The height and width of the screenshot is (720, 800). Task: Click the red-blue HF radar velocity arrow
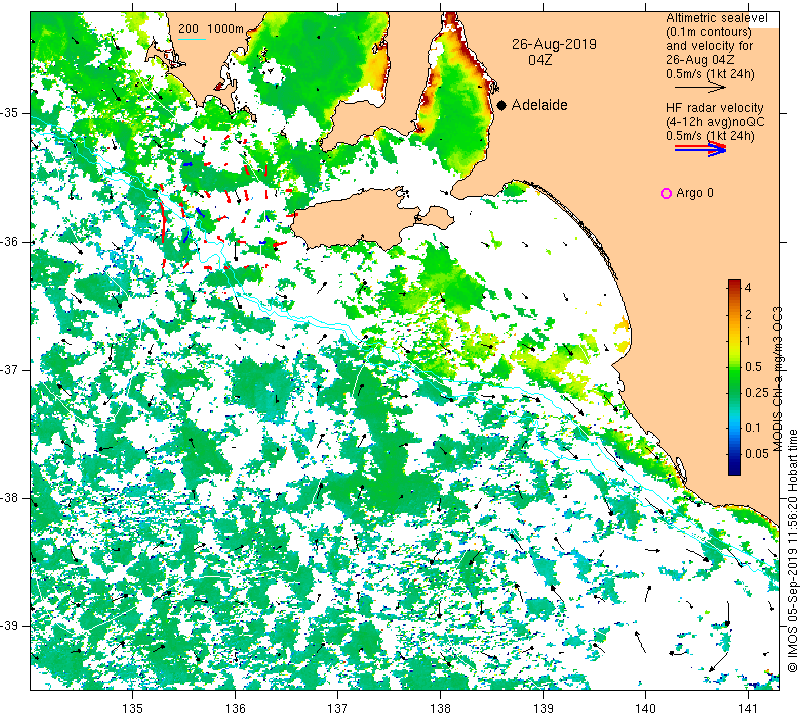tap(700, 148)
